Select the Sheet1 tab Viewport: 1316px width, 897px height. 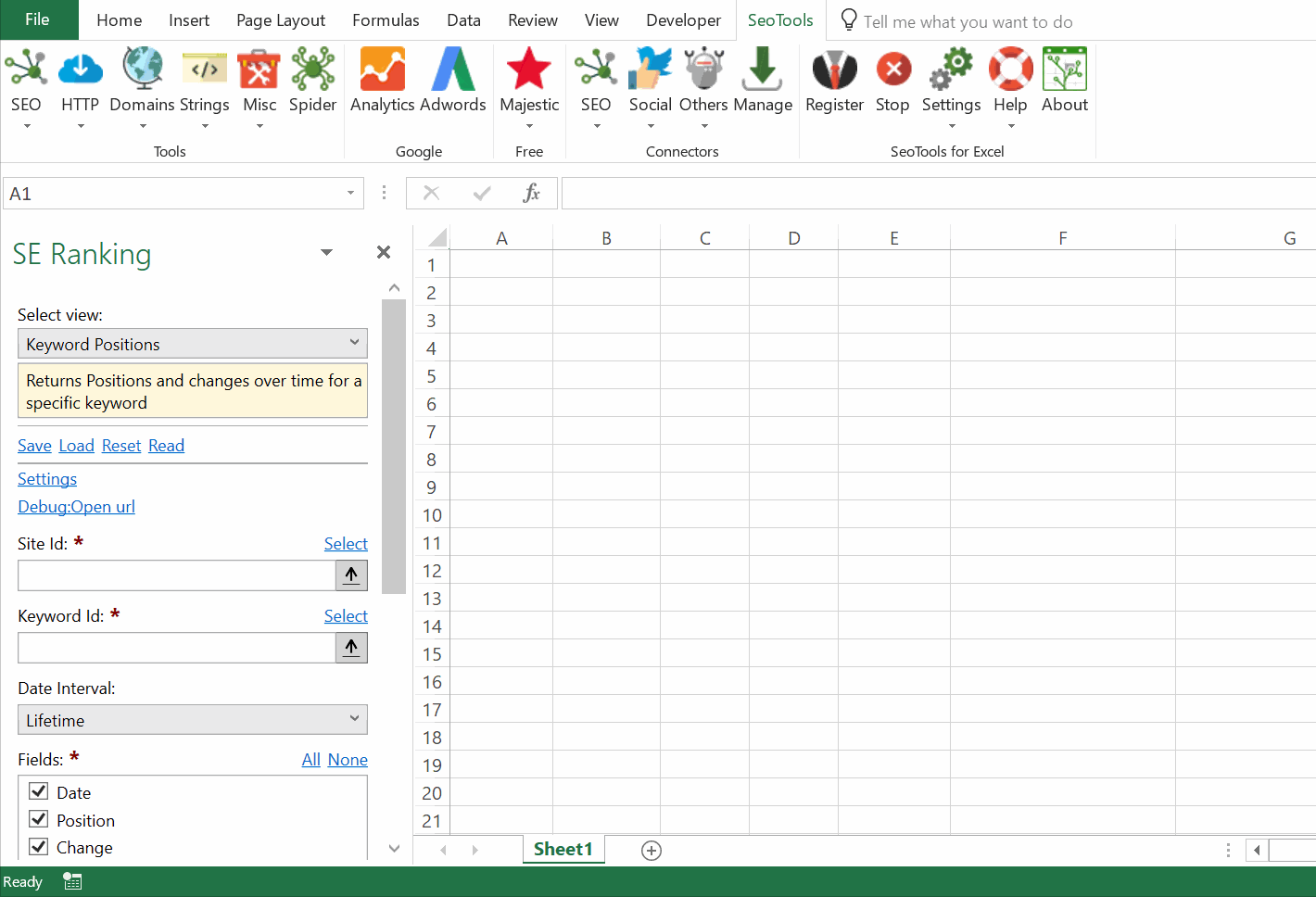click(563, 849)
